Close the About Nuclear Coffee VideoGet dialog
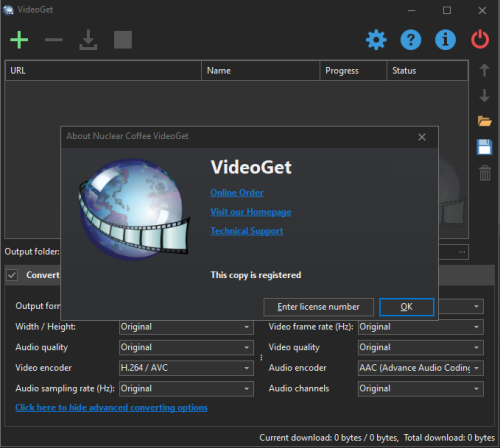This screenshot has height=448, width=500. 422,137
